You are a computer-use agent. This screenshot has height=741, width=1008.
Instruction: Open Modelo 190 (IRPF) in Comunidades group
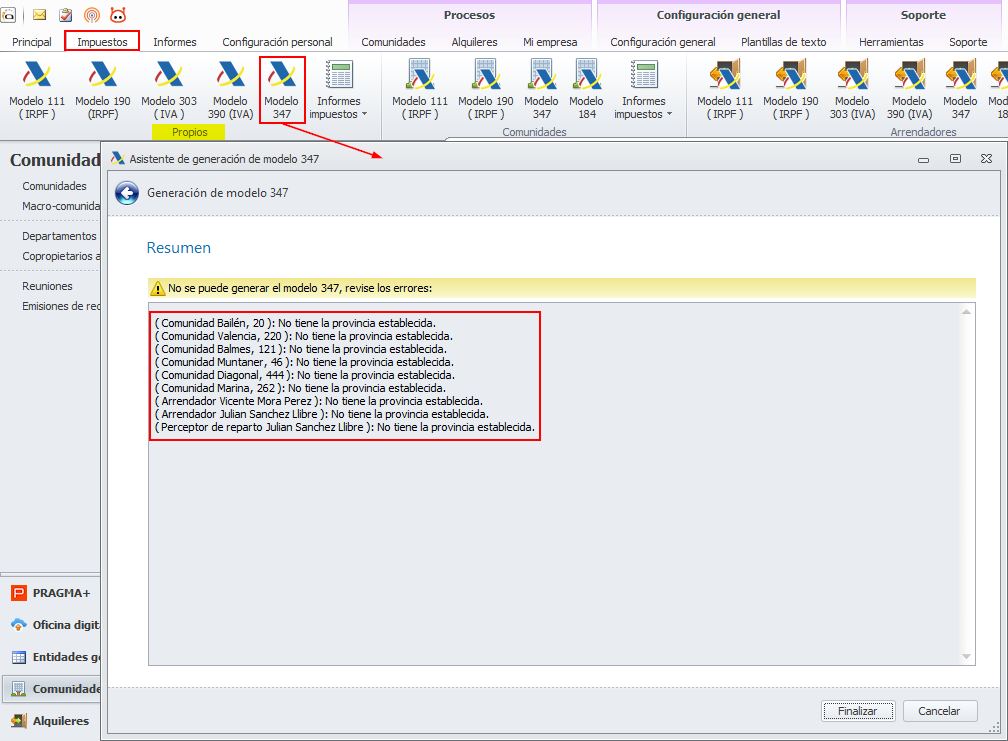coord(486,89)
